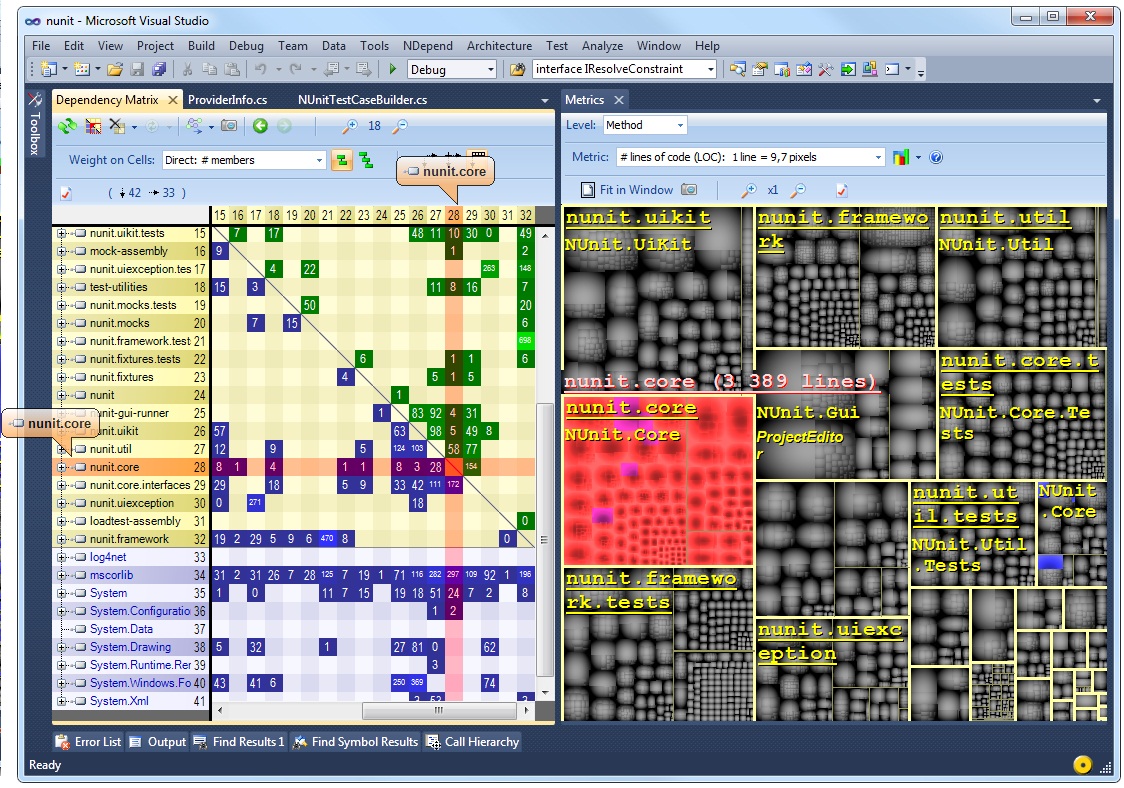Open the Analyze menu
The height and width of the screenshot is (788, 1124).
(x=602, y=46)
